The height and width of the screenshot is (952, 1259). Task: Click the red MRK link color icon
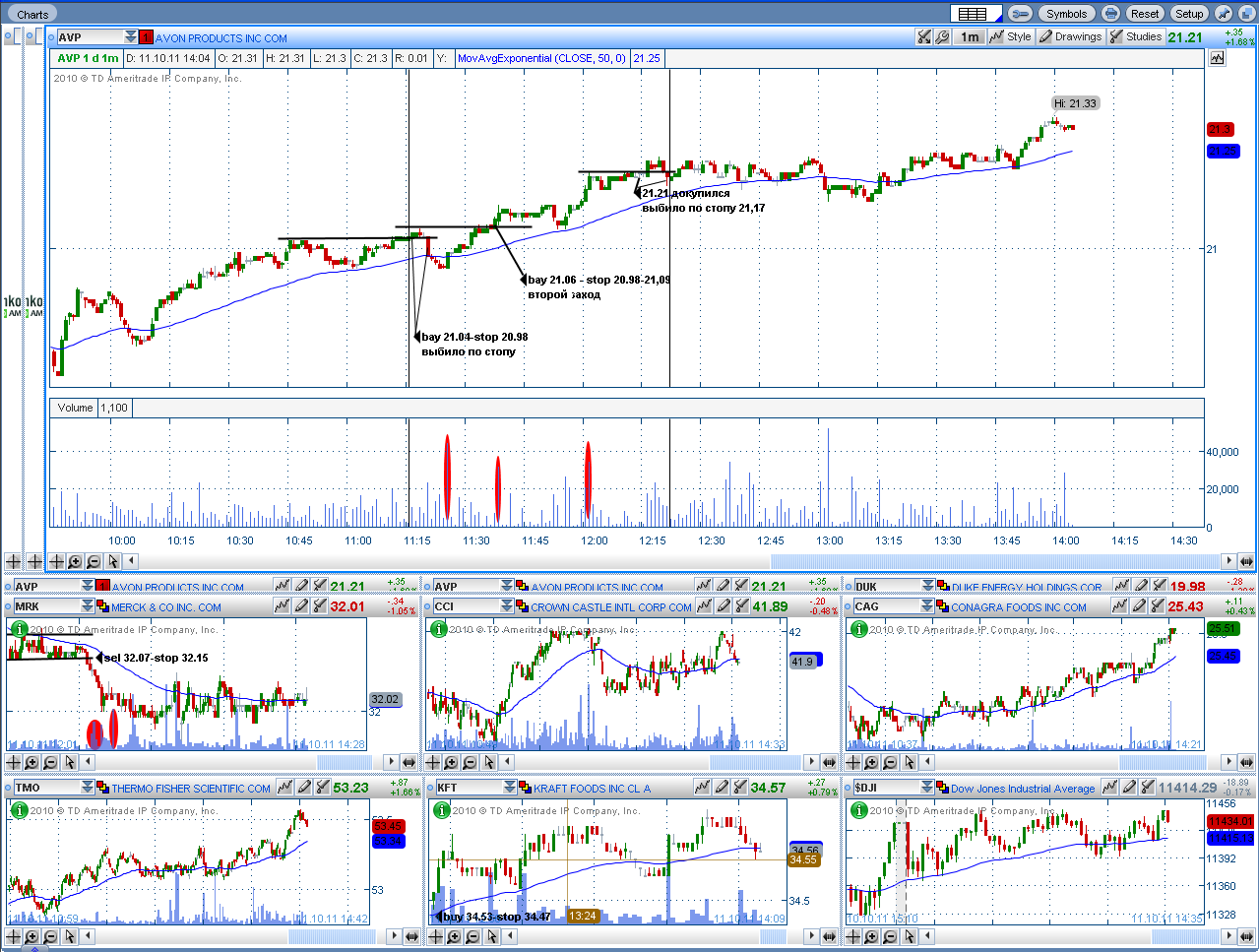point(102,607)
